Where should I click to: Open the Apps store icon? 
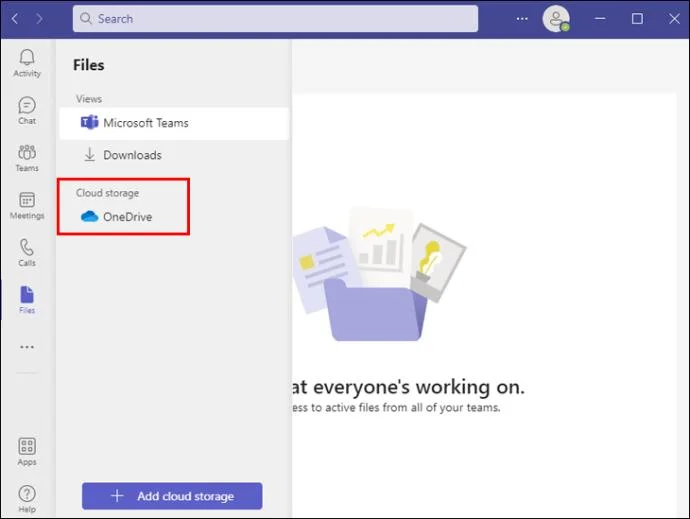point(27,452)
